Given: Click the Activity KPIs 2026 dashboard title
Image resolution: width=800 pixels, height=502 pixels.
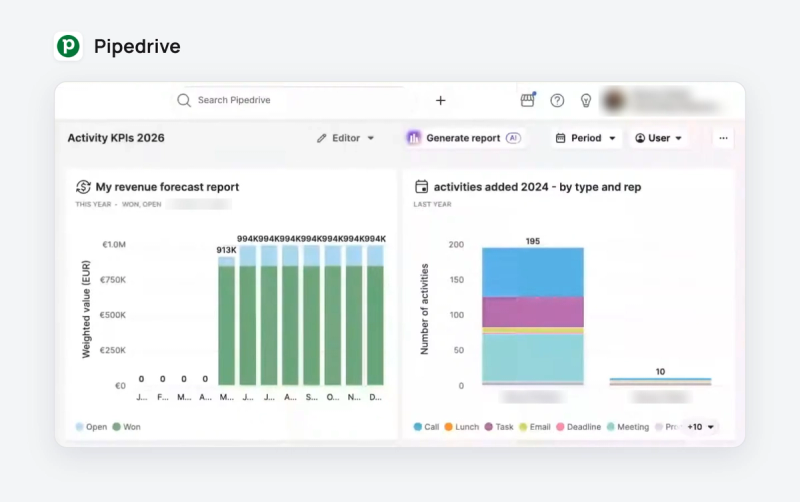Looking at the screenshot, I should (x=116, y=138).
